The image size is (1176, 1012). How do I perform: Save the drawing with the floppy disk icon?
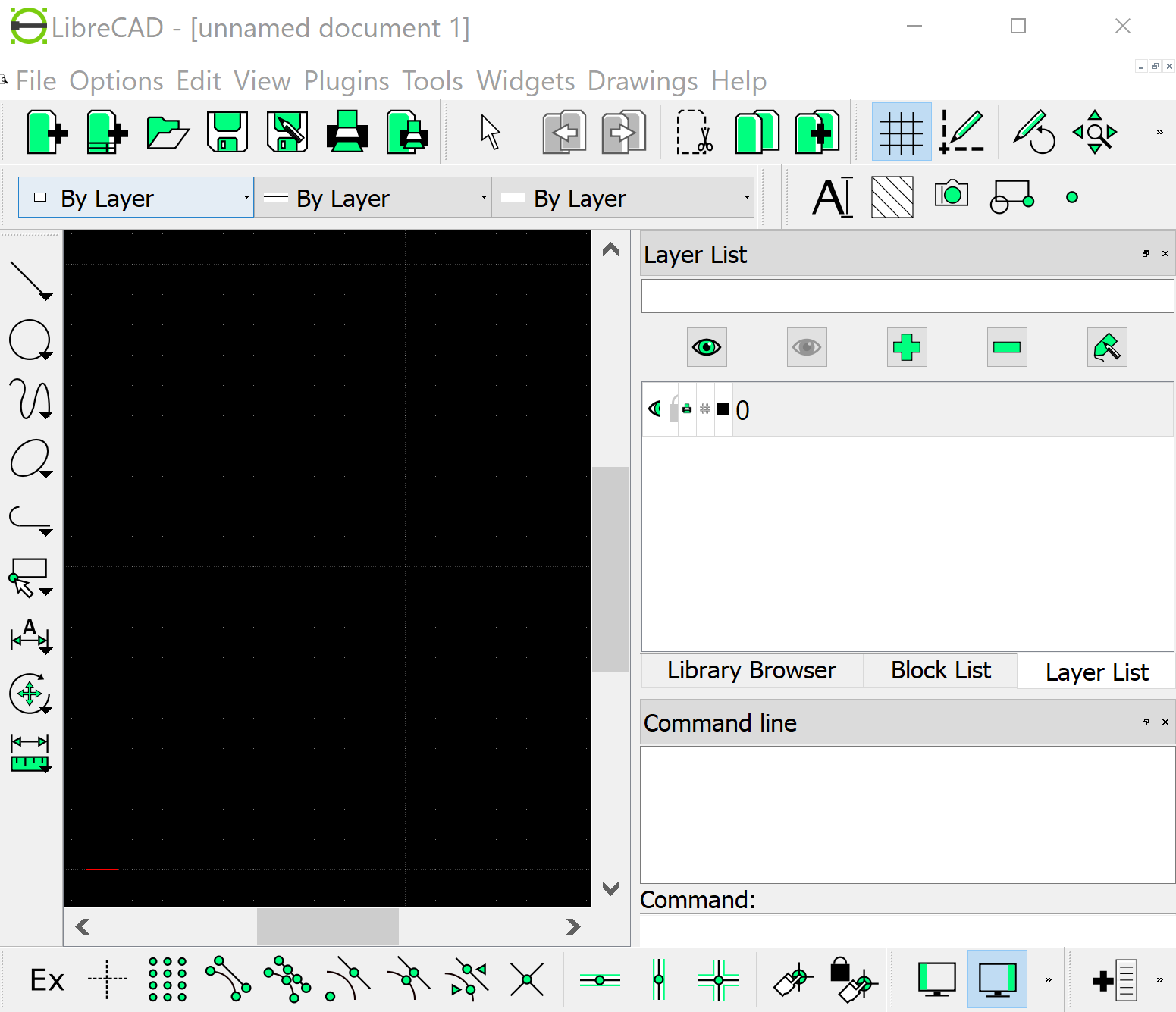(x=227, y=132)
